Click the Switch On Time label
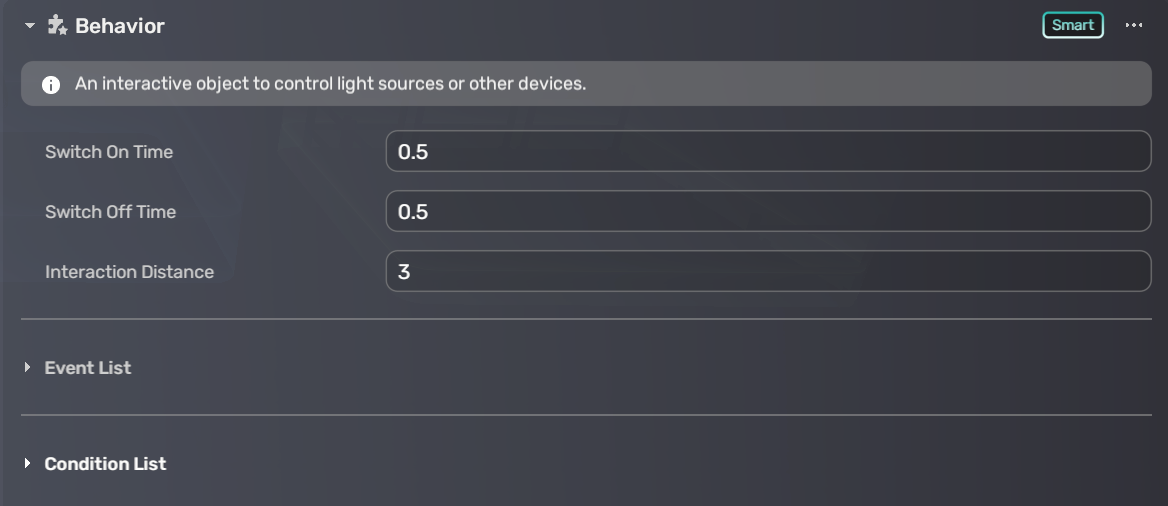The image size is (1168, 506). pos(109,152)
